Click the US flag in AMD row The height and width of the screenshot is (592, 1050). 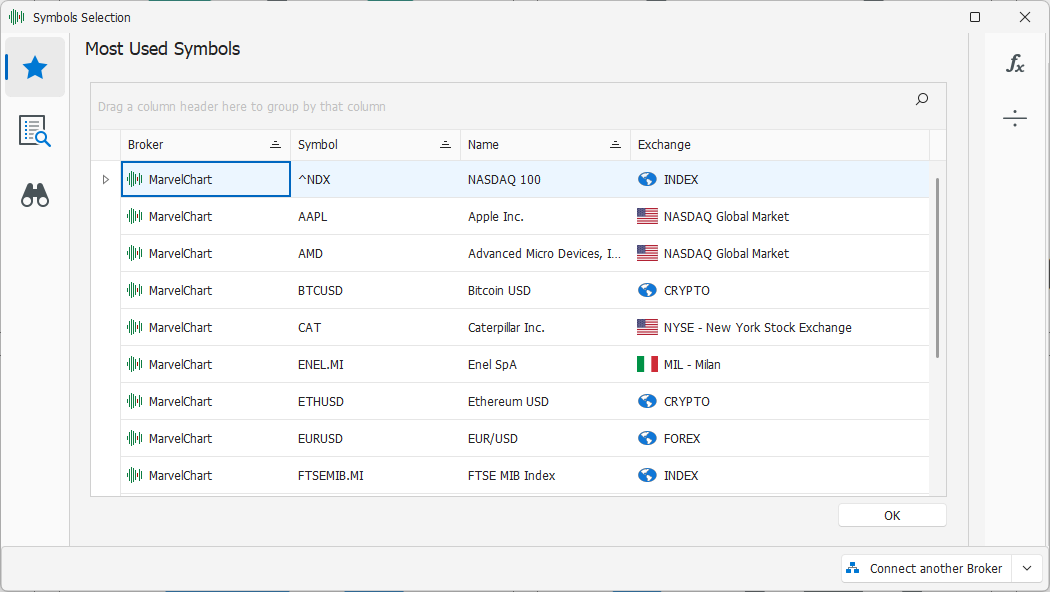[x=647, y=253]
